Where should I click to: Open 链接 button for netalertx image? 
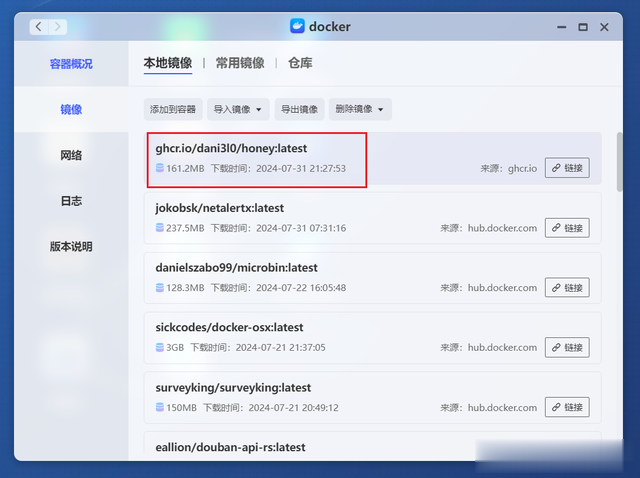567,228
